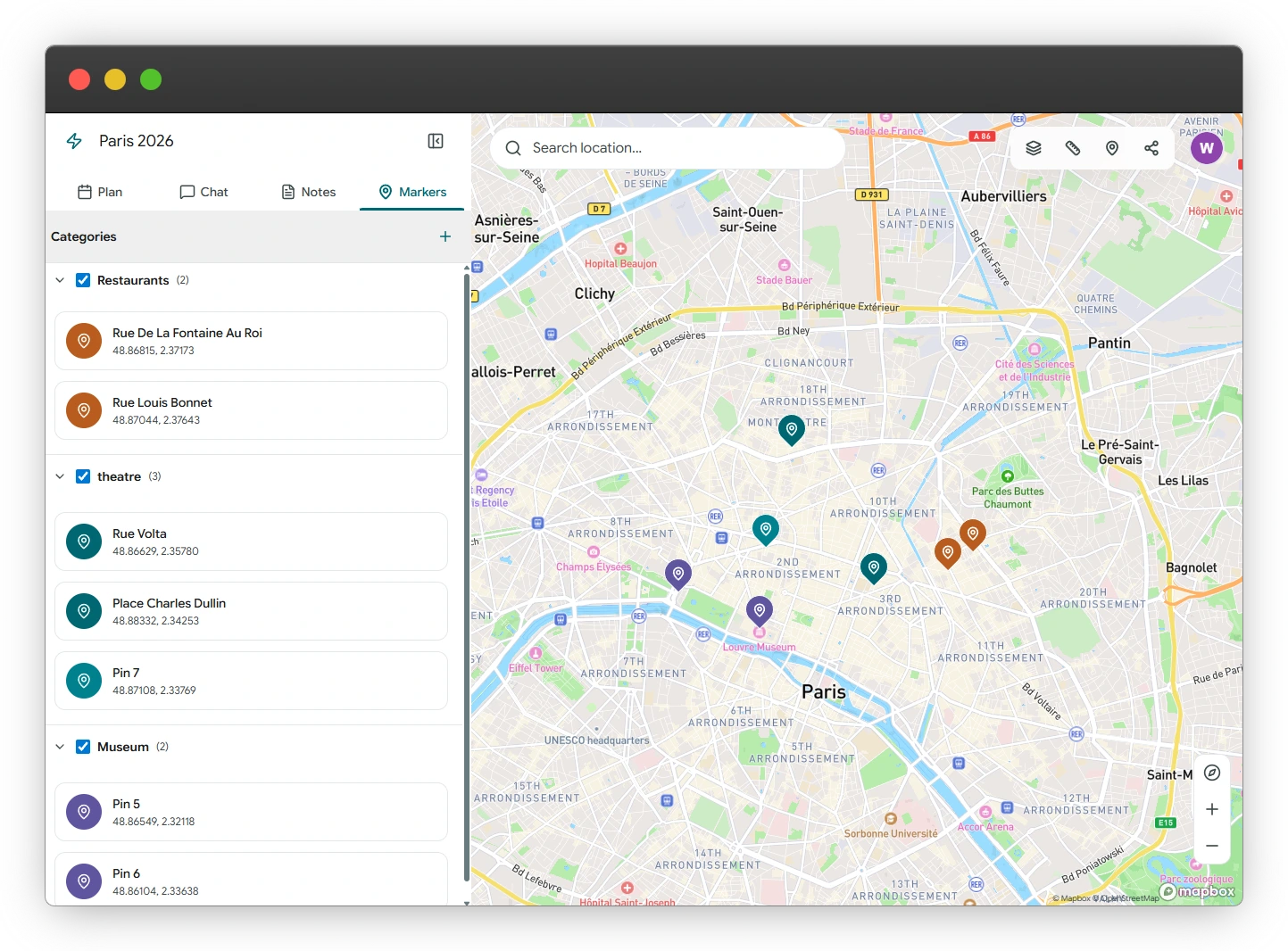Collapse the Museum category chevron
Image resolution: width=1288 pixels, height=951 pixels.
point(60,747)
